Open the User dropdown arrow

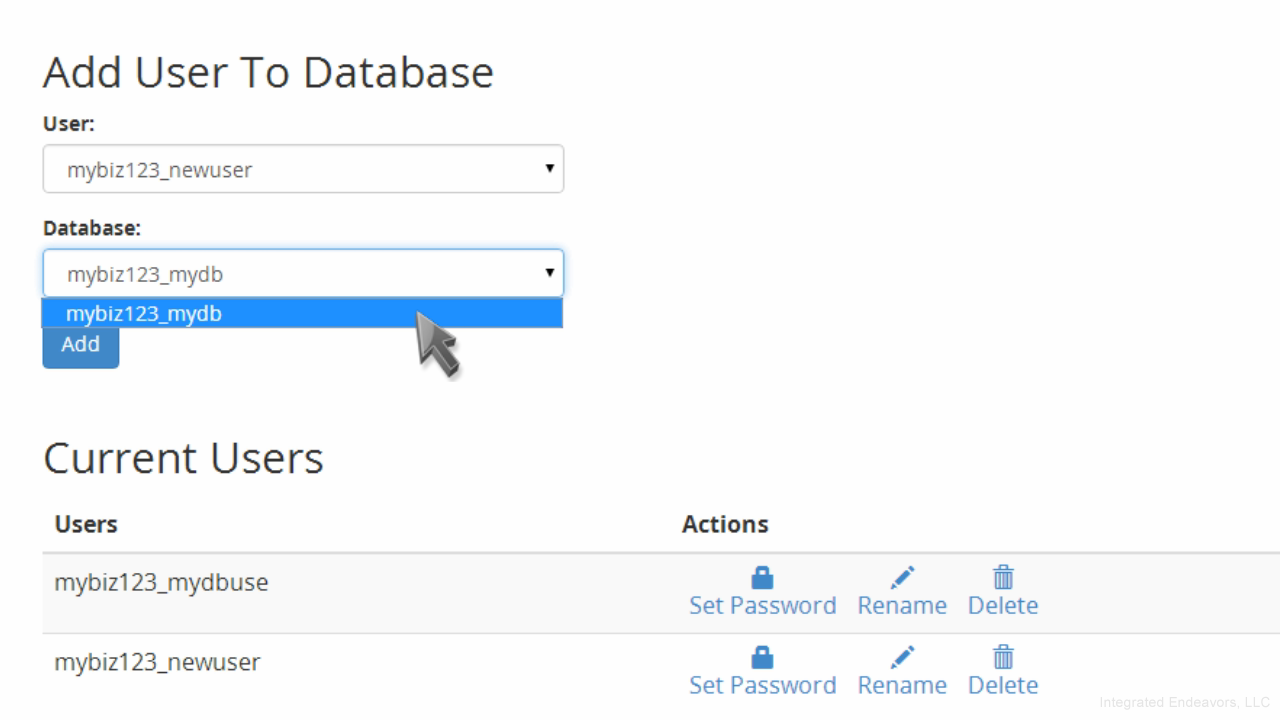click(549, 168)
